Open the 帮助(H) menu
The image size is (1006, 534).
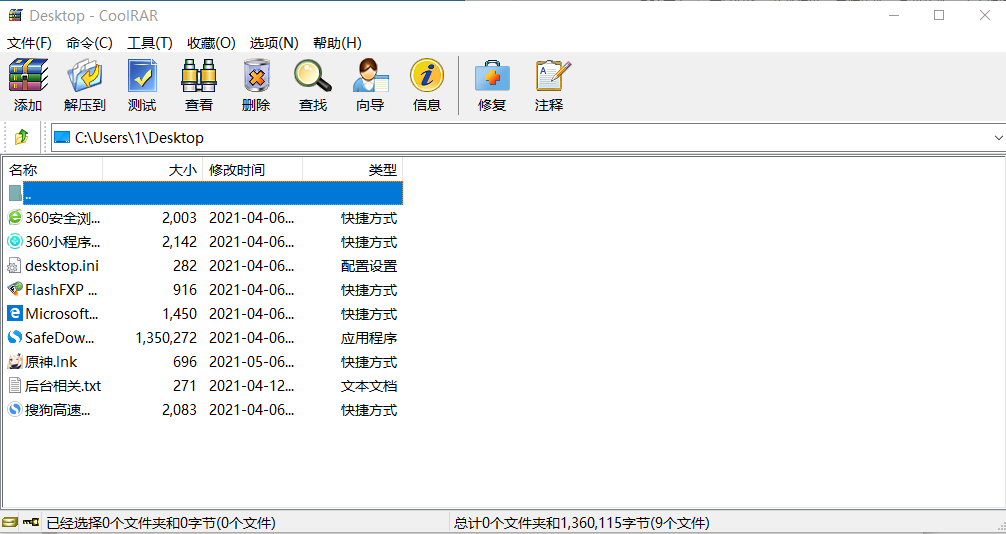tap(337, 43)
